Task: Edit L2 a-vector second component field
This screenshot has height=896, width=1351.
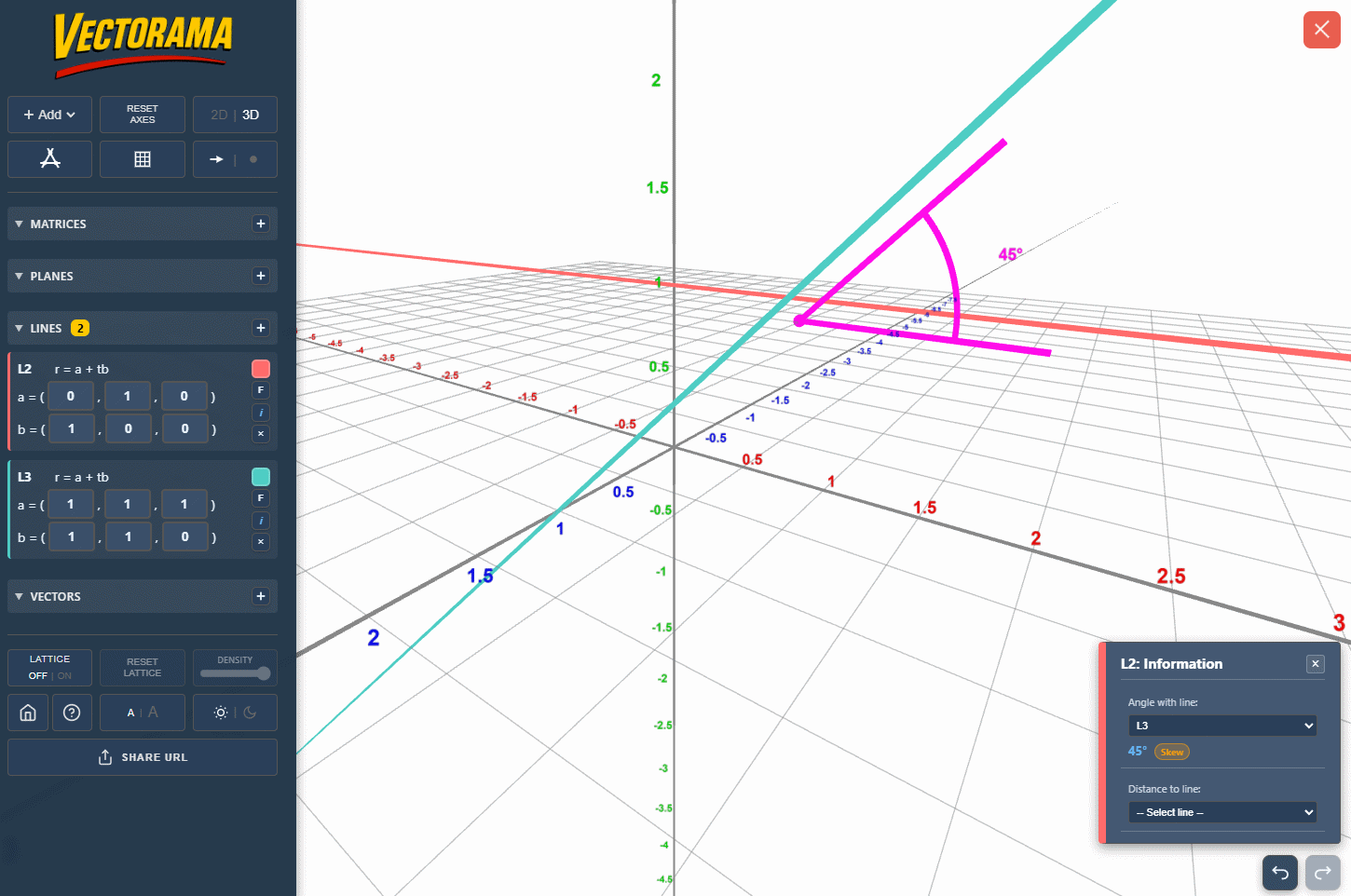Action: click(128, 396)
